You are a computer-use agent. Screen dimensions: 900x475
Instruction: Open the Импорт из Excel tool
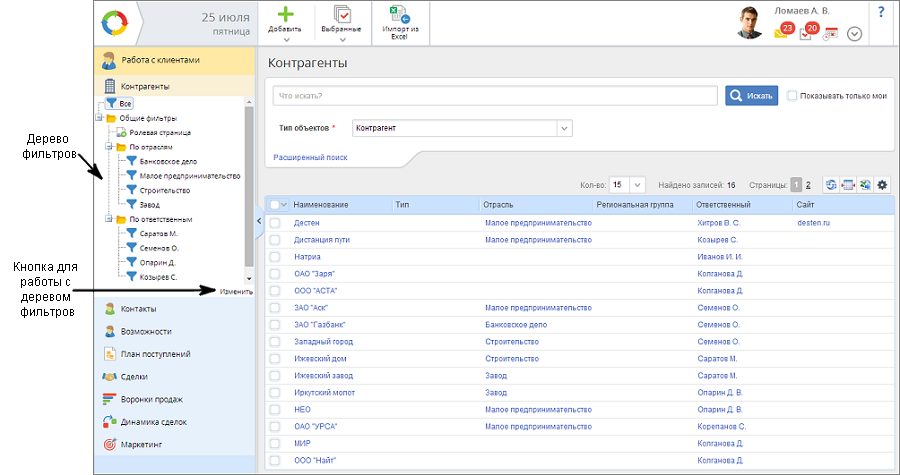point(399,16)
